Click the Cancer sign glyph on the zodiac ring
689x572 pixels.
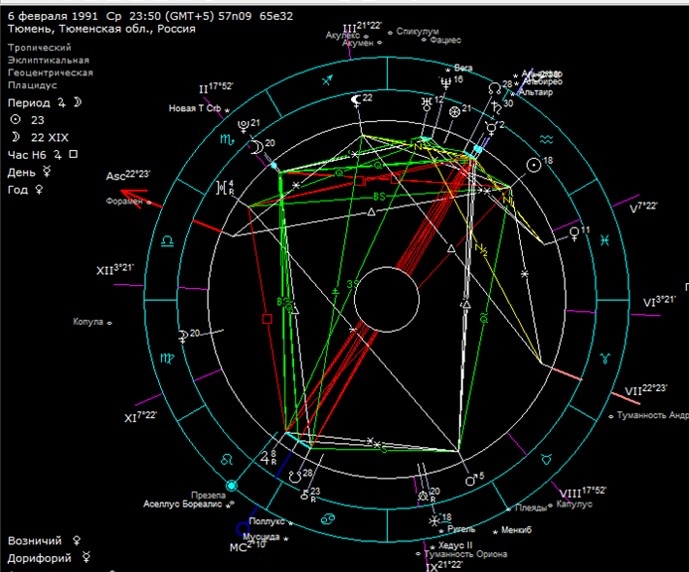pyautogui.click(x=328, y=519)
